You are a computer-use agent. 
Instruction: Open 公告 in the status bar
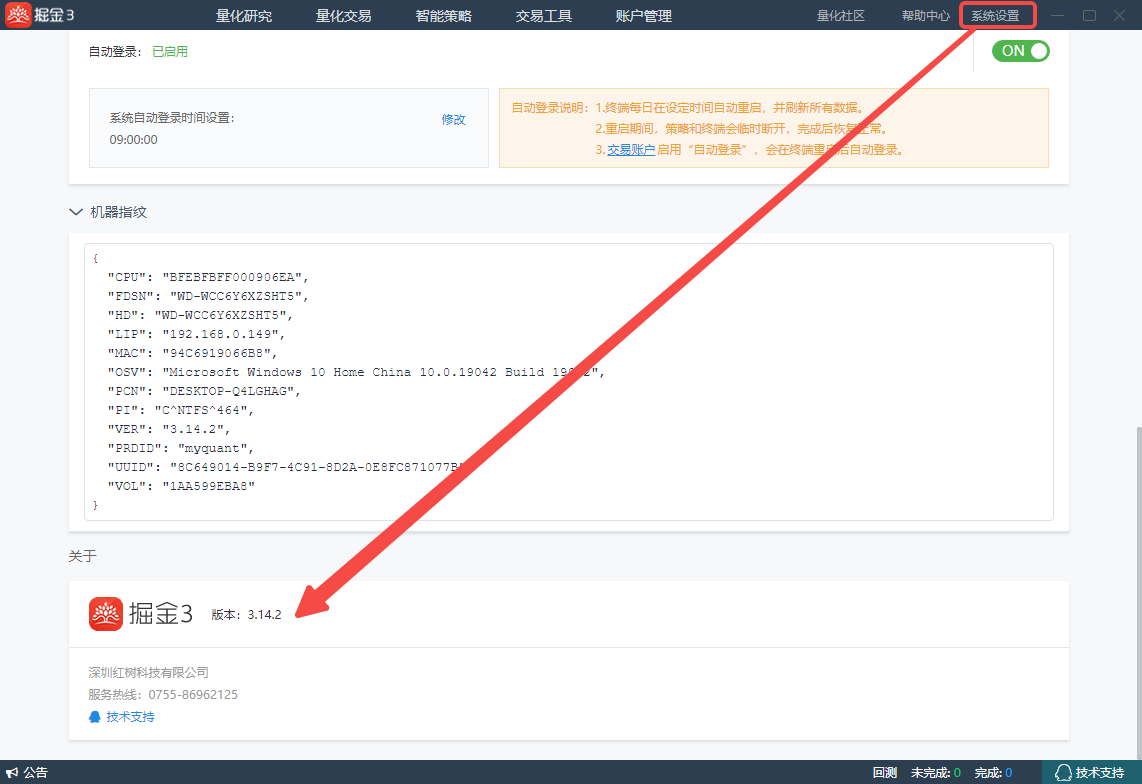[x=35, y=772]
